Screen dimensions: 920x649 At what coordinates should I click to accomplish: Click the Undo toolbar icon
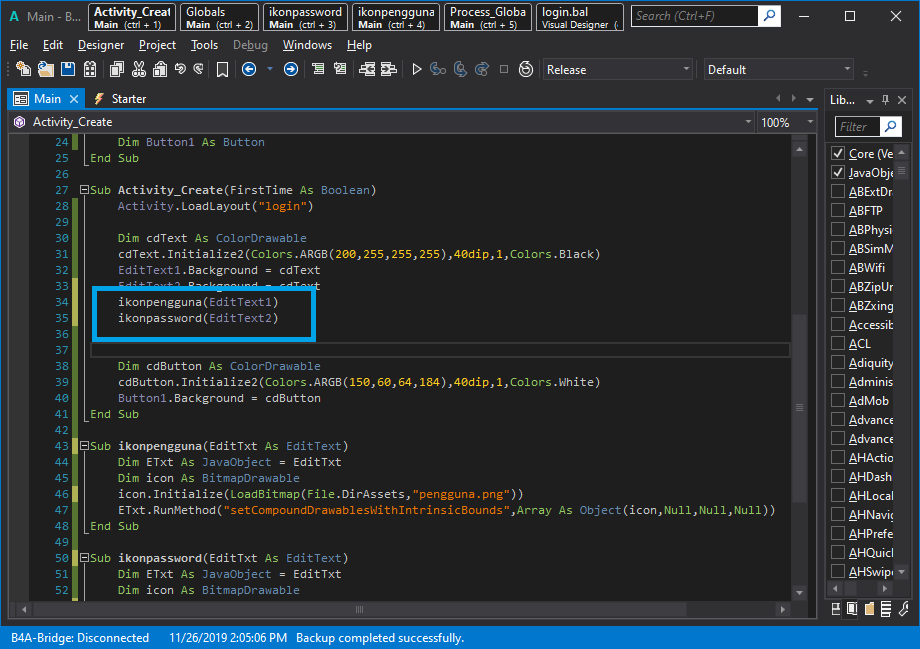(180, 69)
